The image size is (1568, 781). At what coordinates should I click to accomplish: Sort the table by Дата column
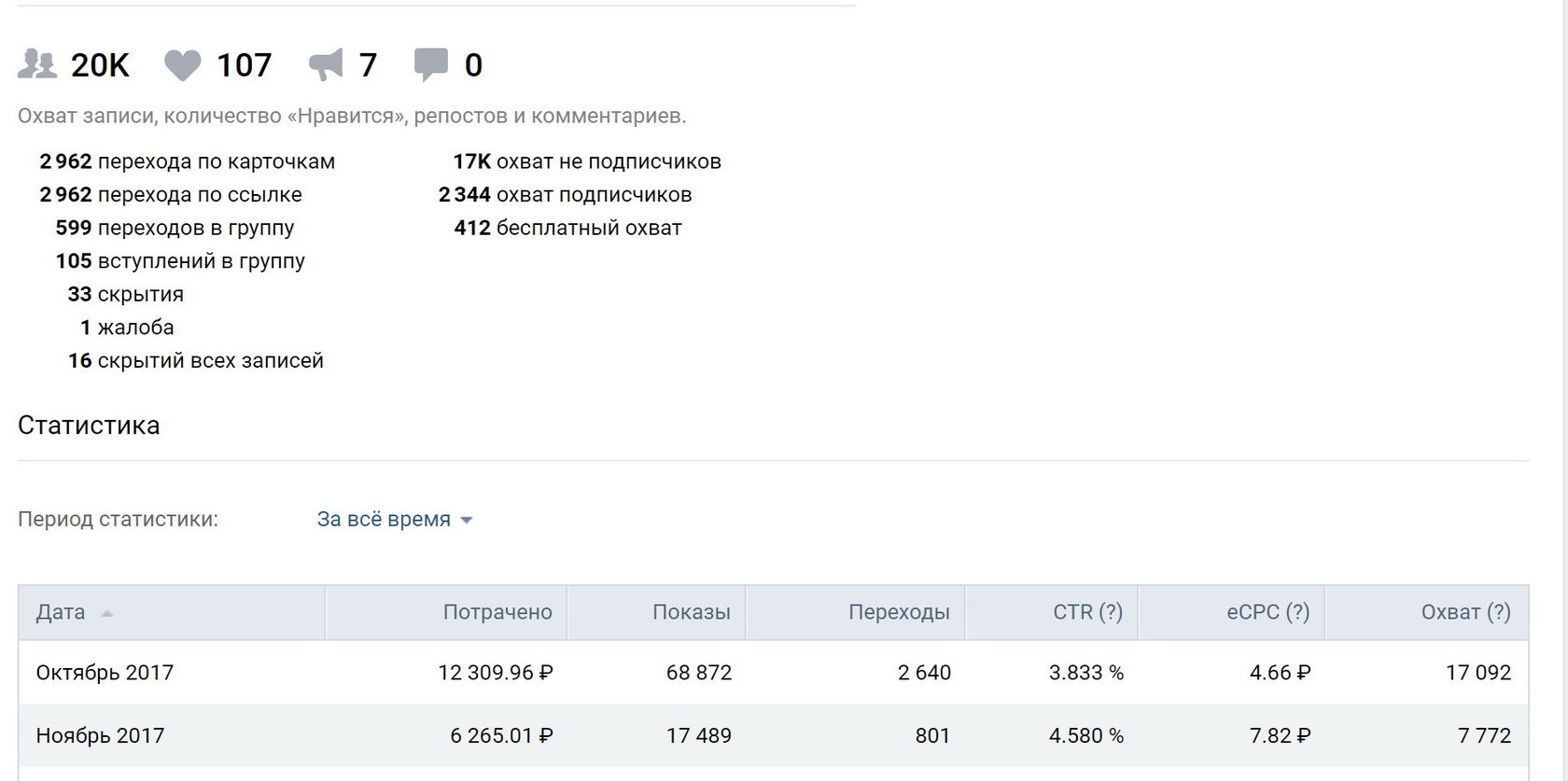(61, 612)
